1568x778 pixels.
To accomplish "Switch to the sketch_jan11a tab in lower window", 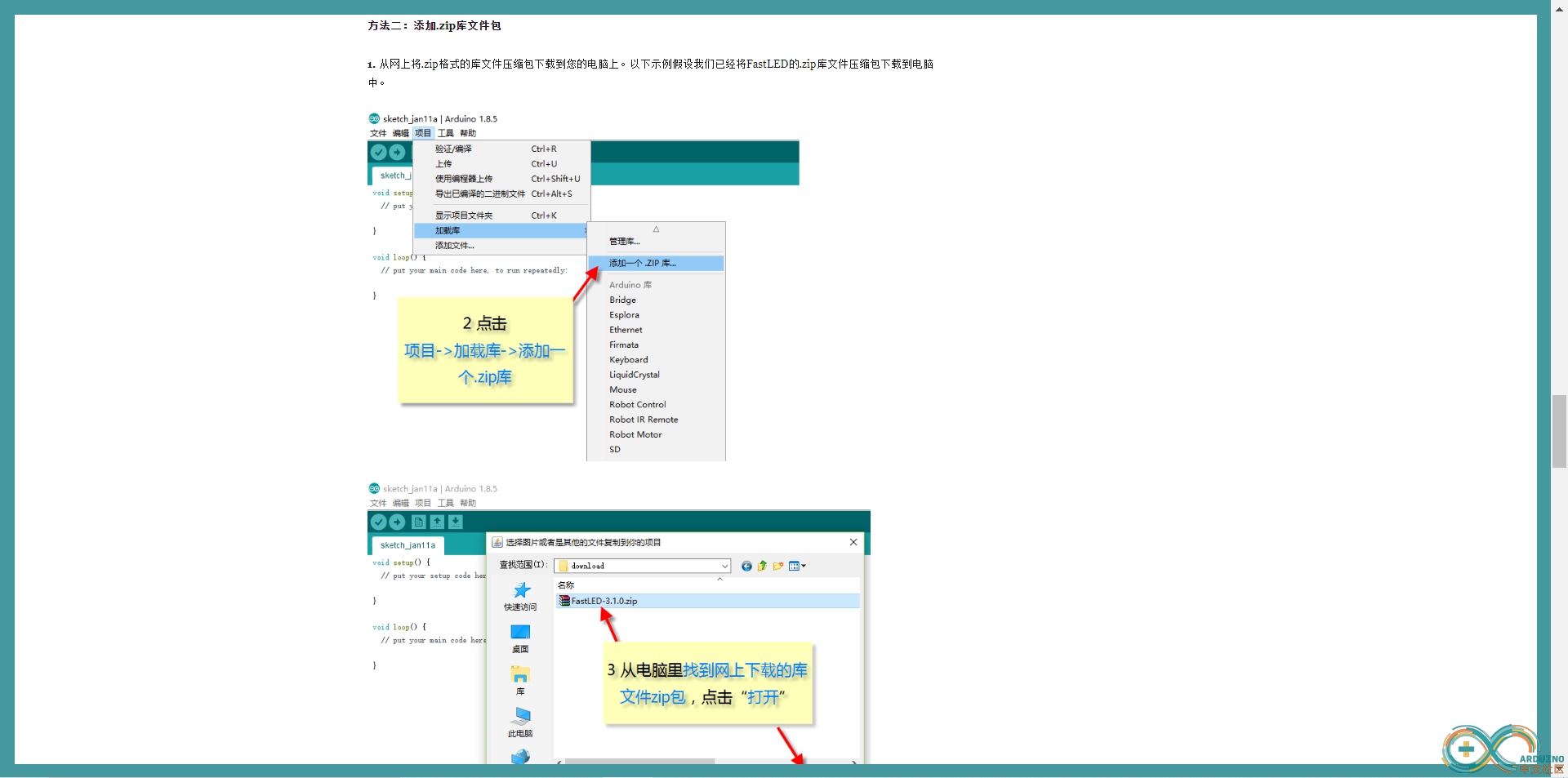I will click(x=408, y=545).
